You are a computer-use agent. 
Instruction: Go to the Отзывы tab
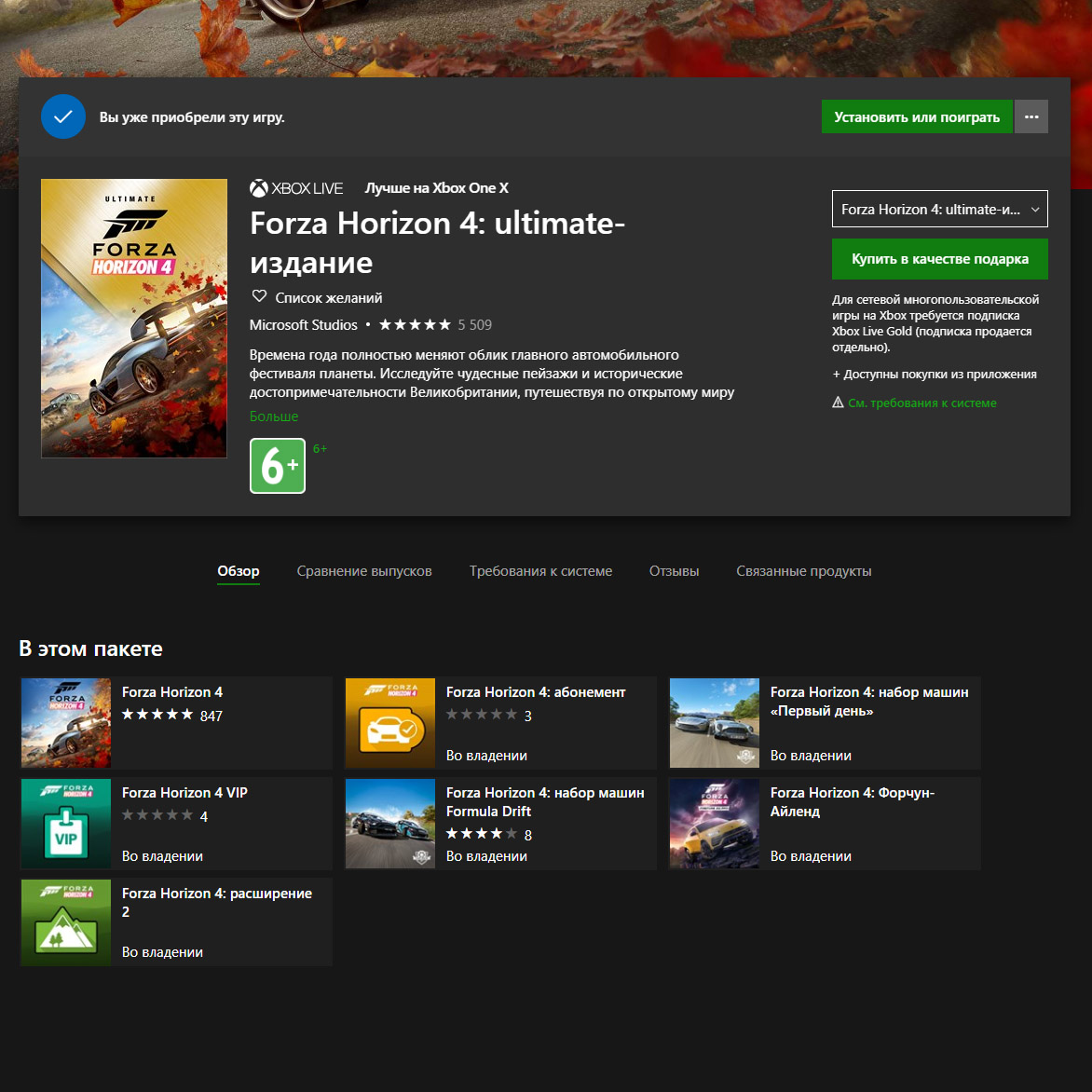tap(674, 571)
